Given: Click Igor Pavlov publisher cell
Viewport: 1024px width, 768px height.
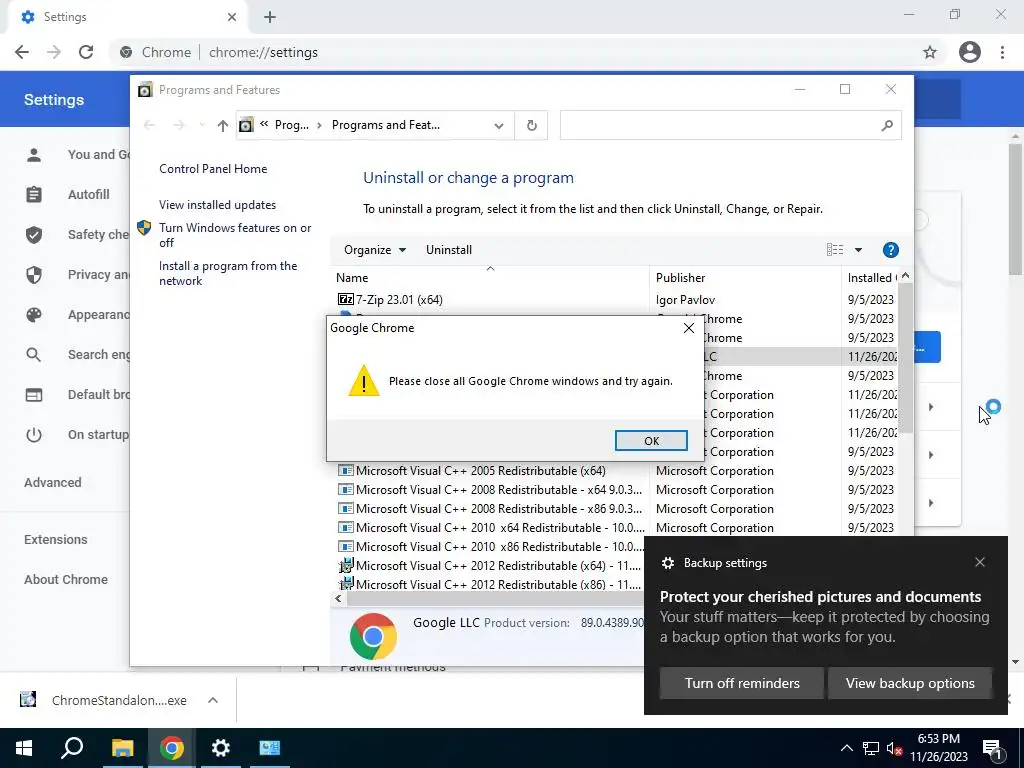Looking at the screenshot, I should click(x=685, y=300).
